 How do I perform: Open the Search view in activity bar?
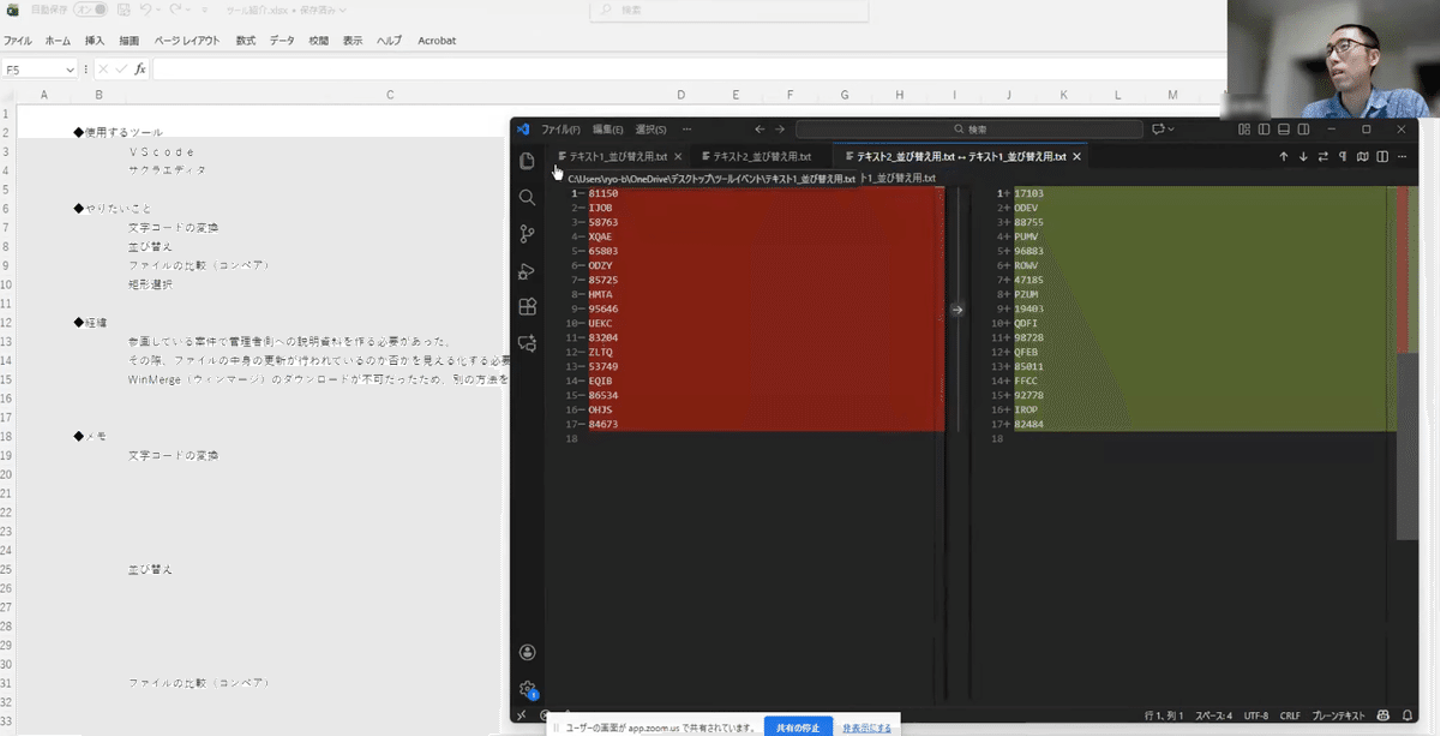point(527,198)
